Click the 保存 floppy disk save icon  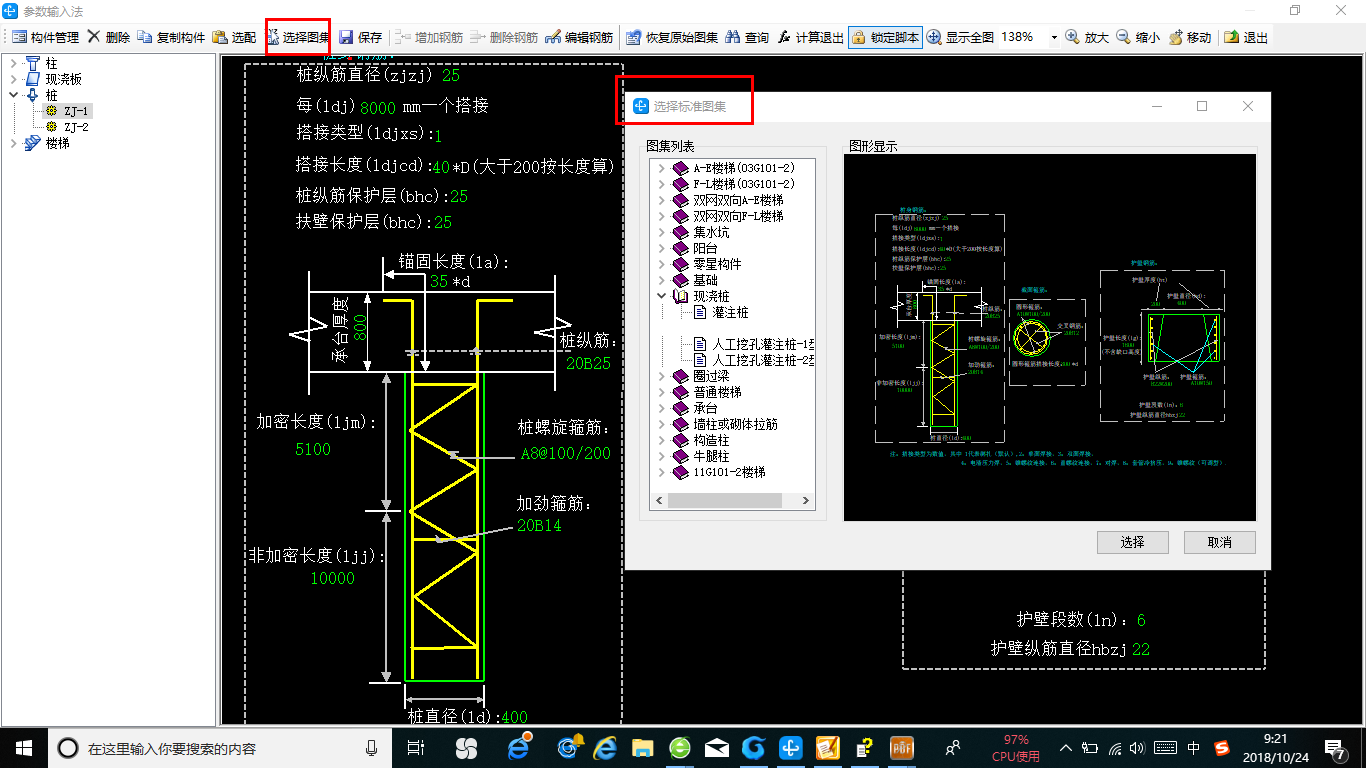[x=346, y=37]
